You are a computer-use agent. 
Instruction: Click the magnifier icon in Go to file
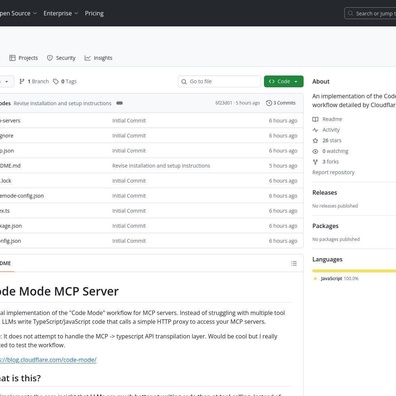coord(184,81)
